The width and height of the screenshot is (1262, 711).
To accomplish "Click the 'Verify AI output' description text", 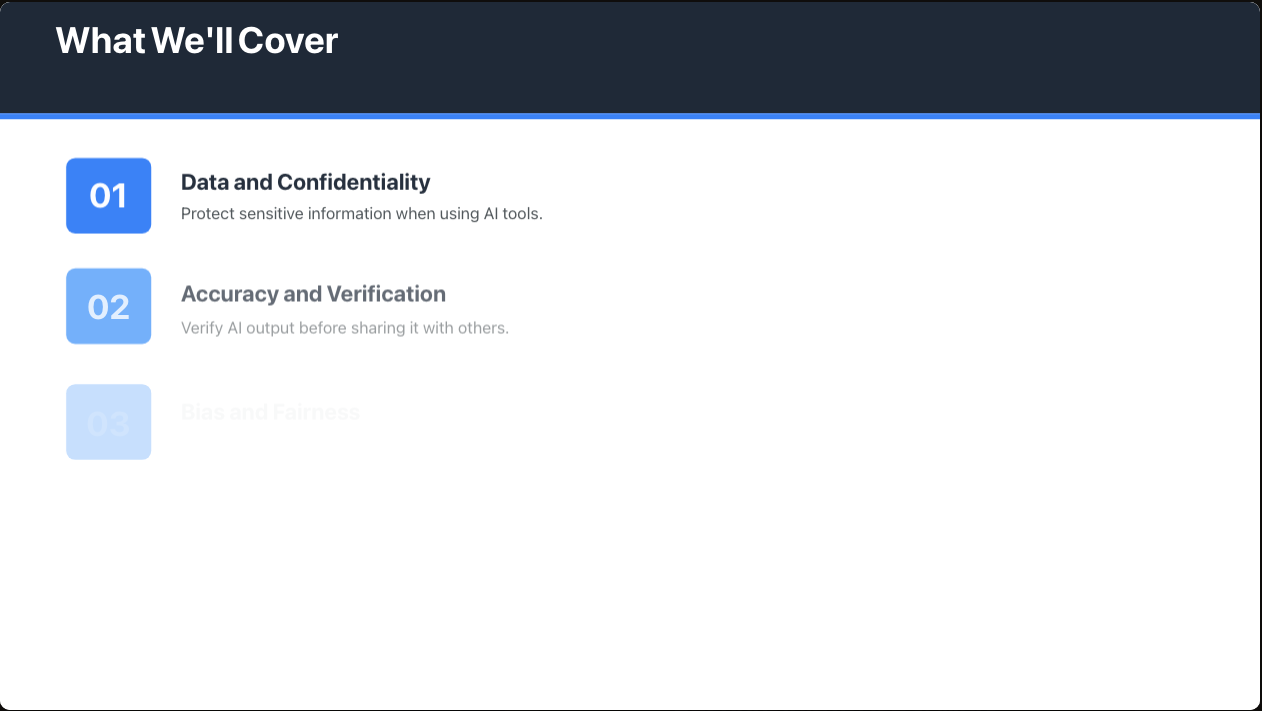I will click(x=345, y=328).
